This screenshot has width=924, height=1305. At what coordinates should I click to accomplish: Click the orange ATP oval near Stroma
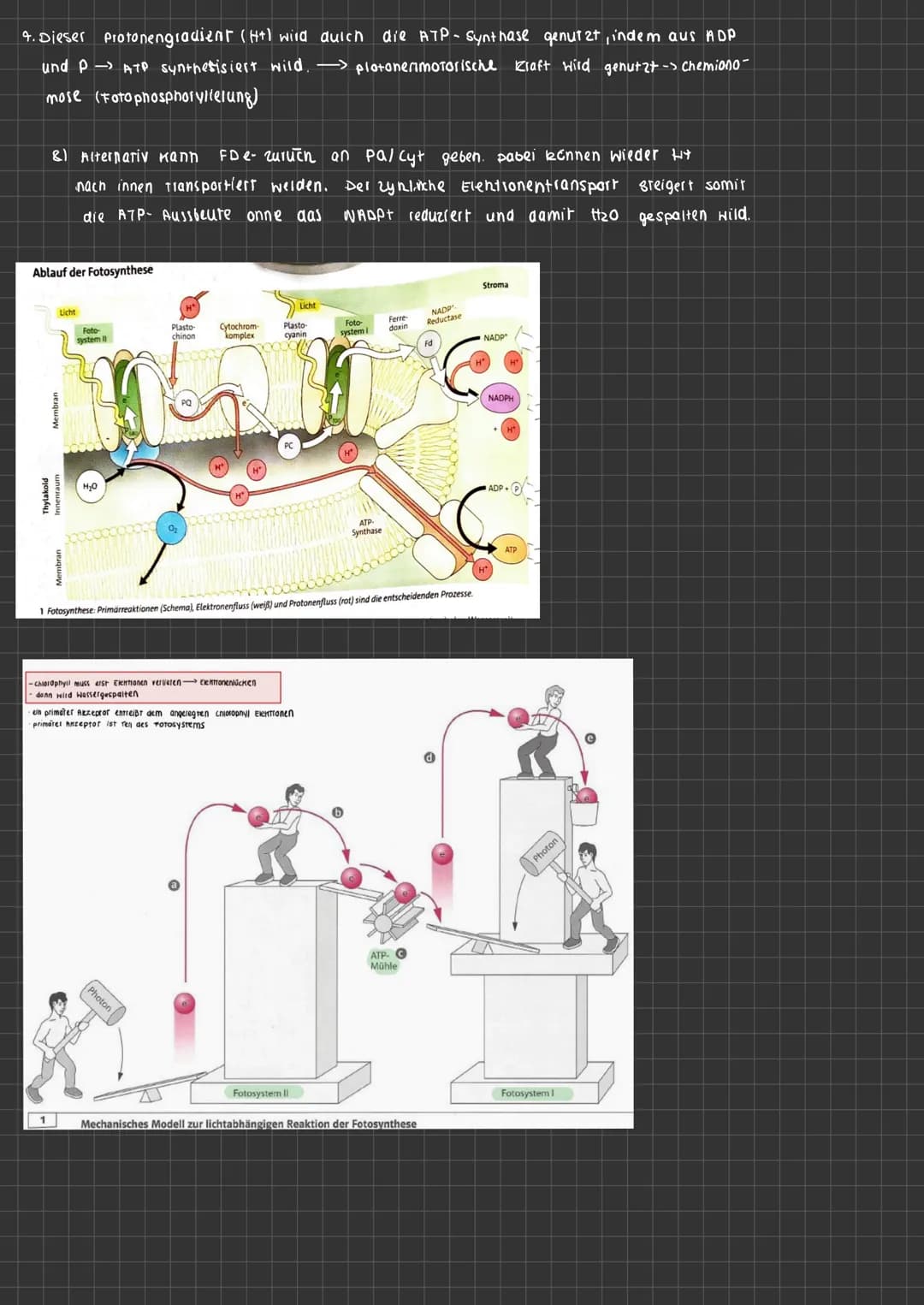click(x=510, y=550)
